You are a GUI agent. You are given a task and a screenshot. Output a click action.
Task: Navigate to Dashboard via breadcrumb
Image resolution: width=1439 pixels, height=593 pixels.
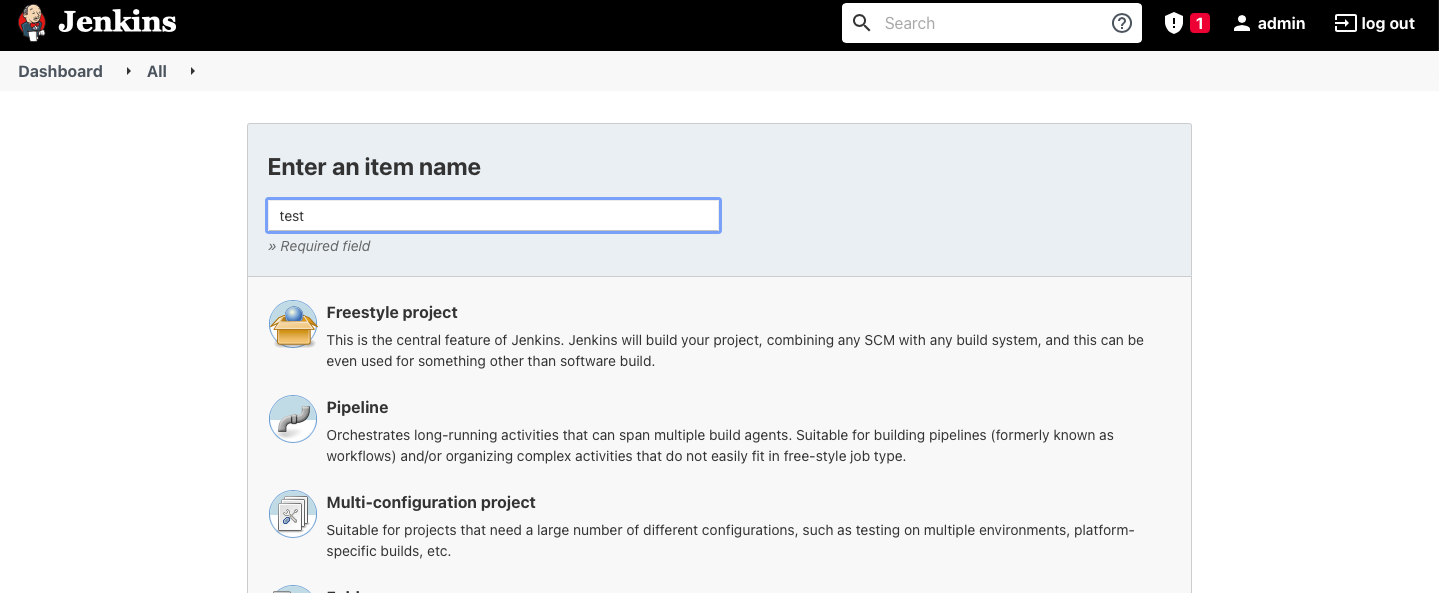(60, 71)
